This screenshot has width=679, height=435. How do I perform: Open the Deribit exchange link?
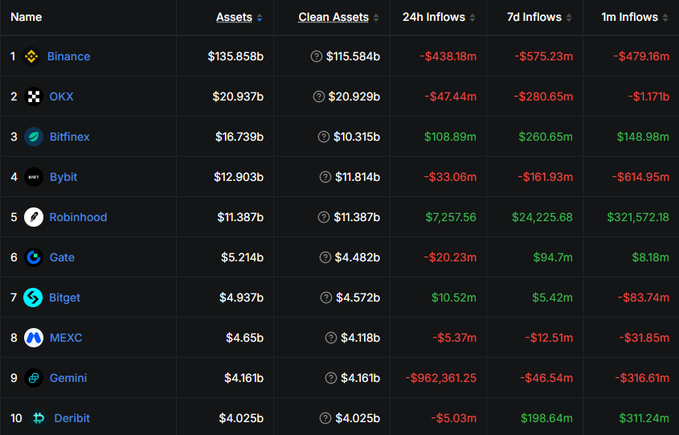coord(72,418)
